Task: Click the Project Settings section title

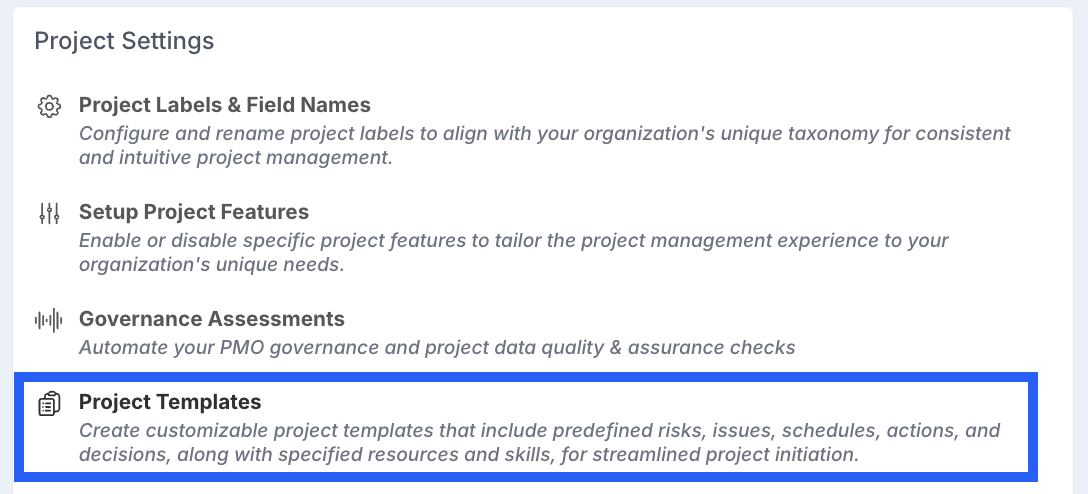Action: pos(124,41)
